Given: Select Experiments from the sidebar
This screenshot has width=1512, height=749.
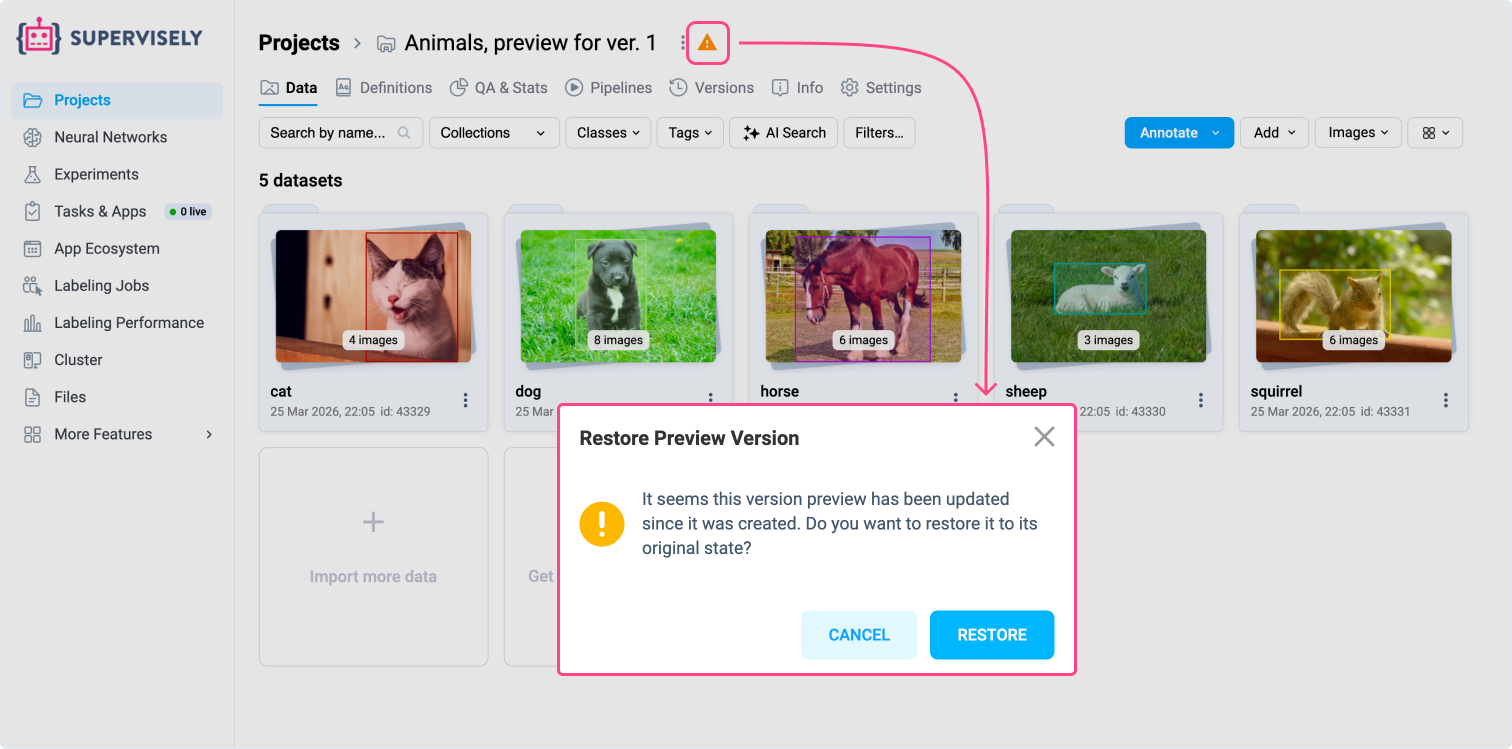Looking at the screenshot, I should [x=100, y=174].
